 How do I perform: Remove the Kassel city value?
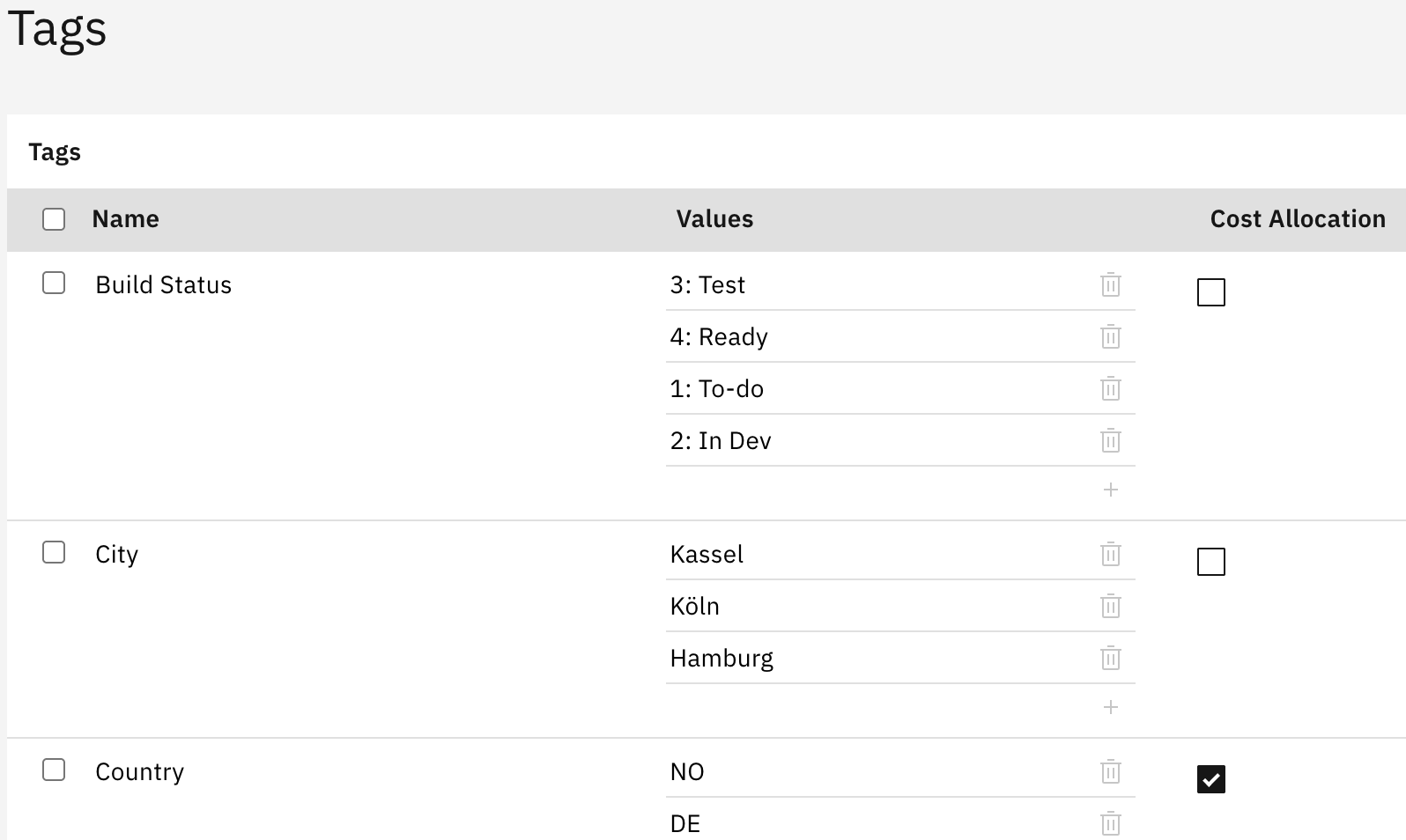coord(1110,555)
